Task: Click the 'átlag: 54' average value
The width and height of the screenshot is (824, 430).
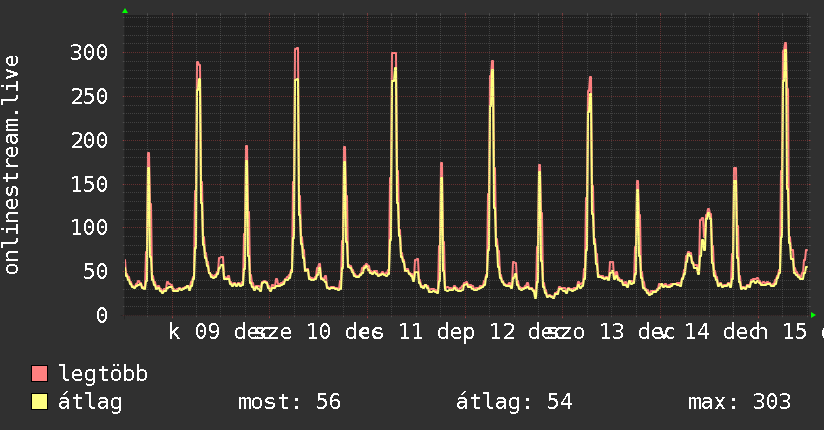Action: [x=513, y=402]
